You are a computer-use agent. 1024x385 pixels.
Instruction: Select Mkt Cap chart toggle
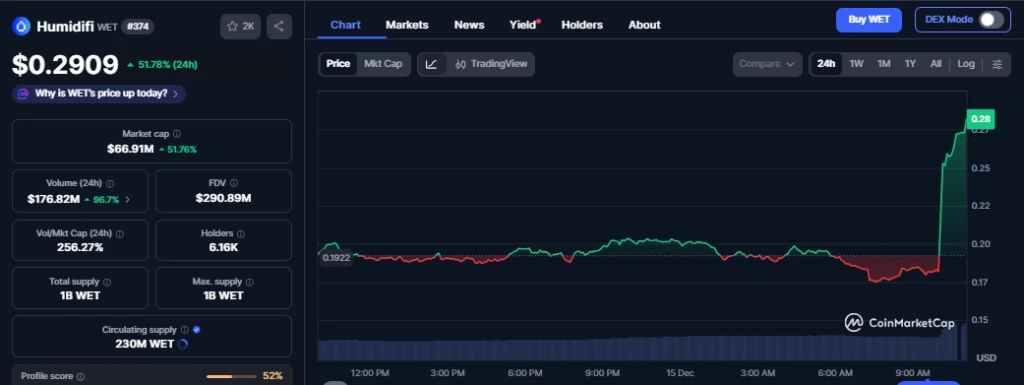pyautogui.click(x=383, y=64)
